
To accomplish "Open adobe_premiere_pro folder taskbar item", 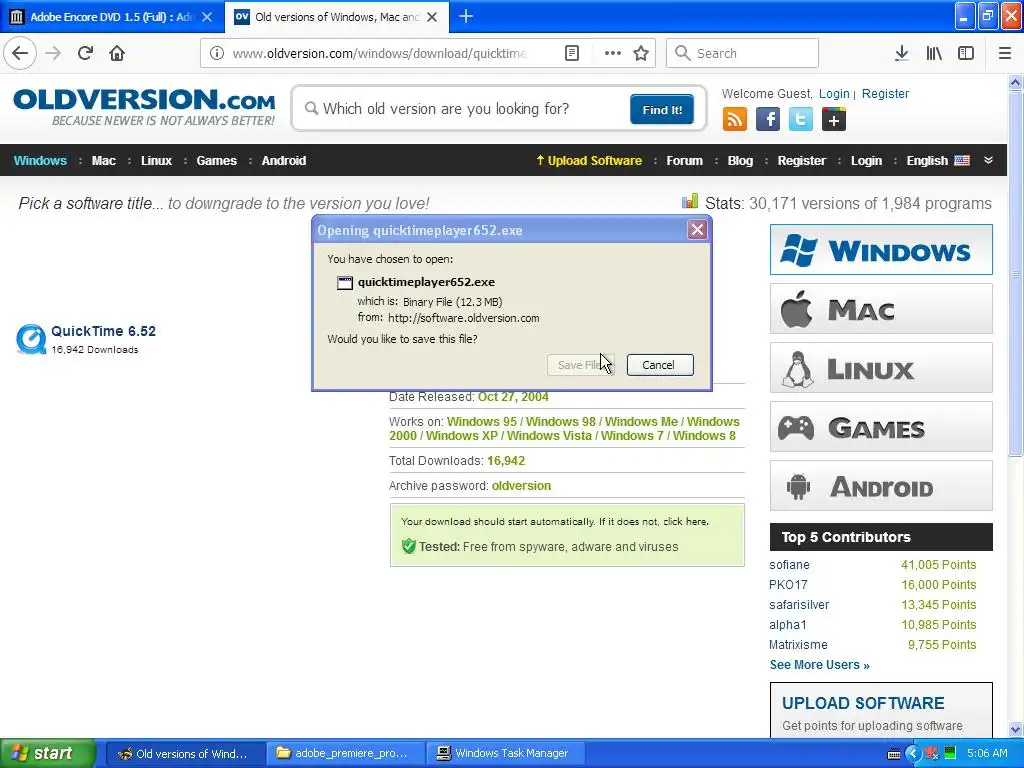I will [345, 753].
